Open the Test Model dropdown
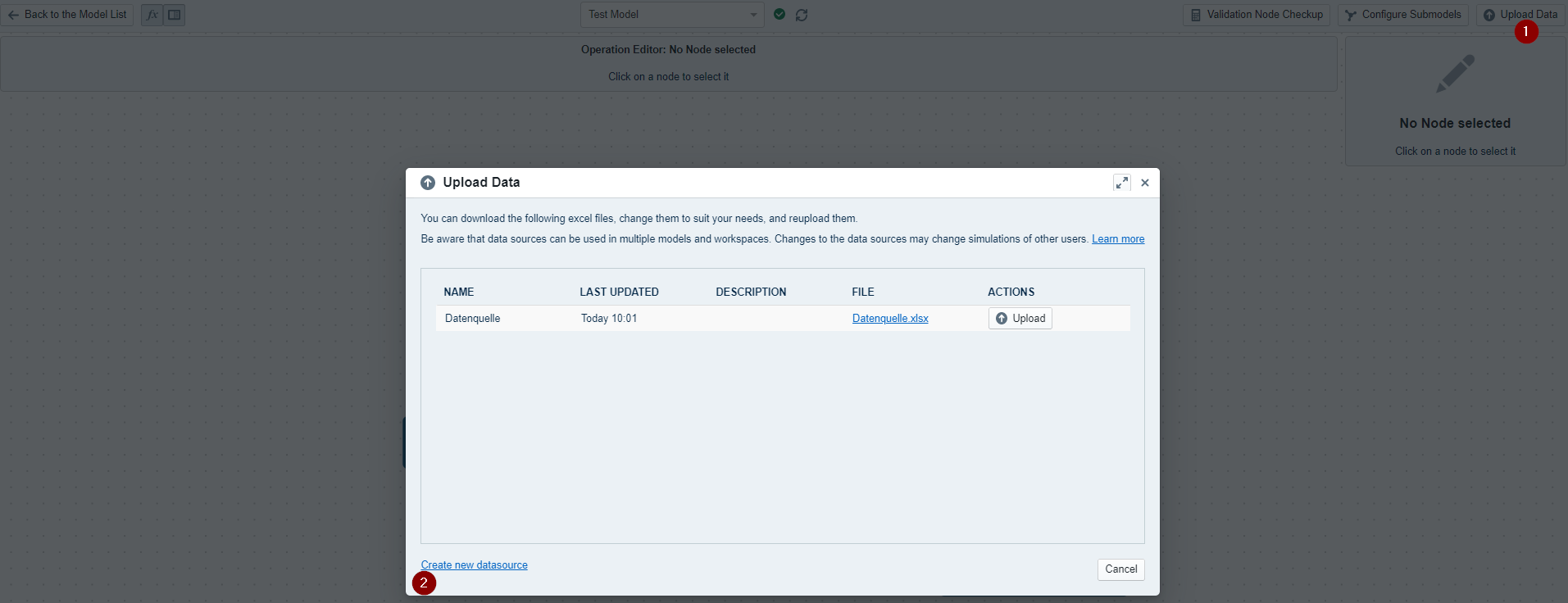This screenshot has width=1568, height=603. pos(672,15)
